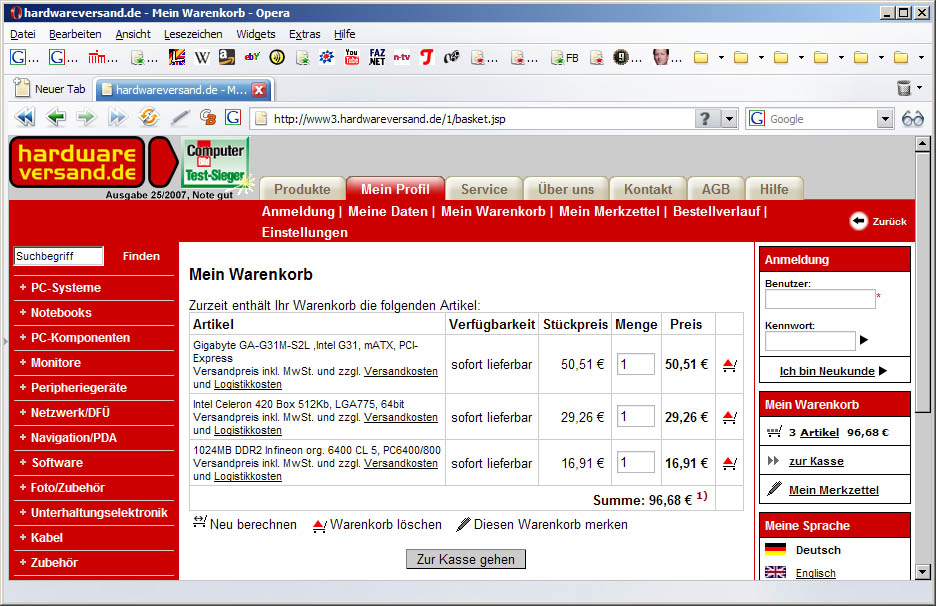The image size is (936, 606).
Task: Open the red T bookmark icon
Action: (x=426, y=57)
